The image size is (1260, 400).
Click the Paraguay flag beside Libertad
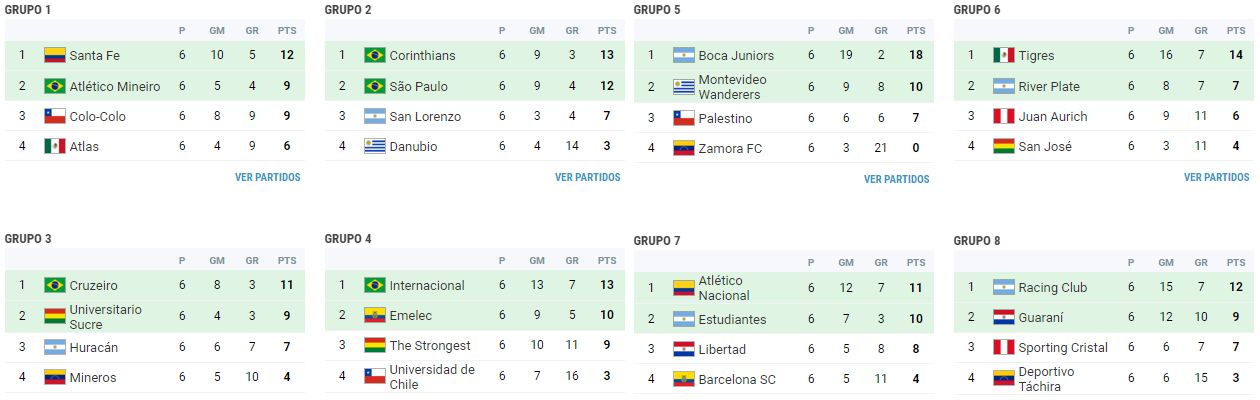[x=684, y=350]
